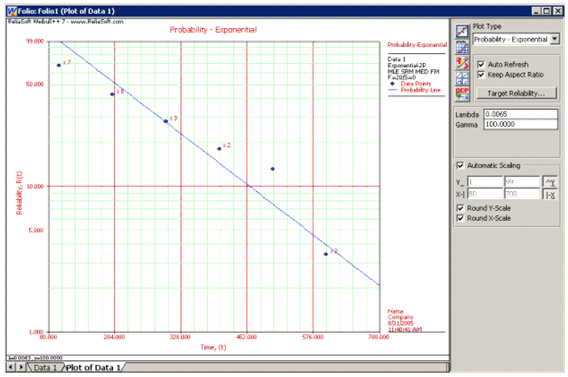
Task: Click the X-axis scale button
Action: tap(550, 194)
